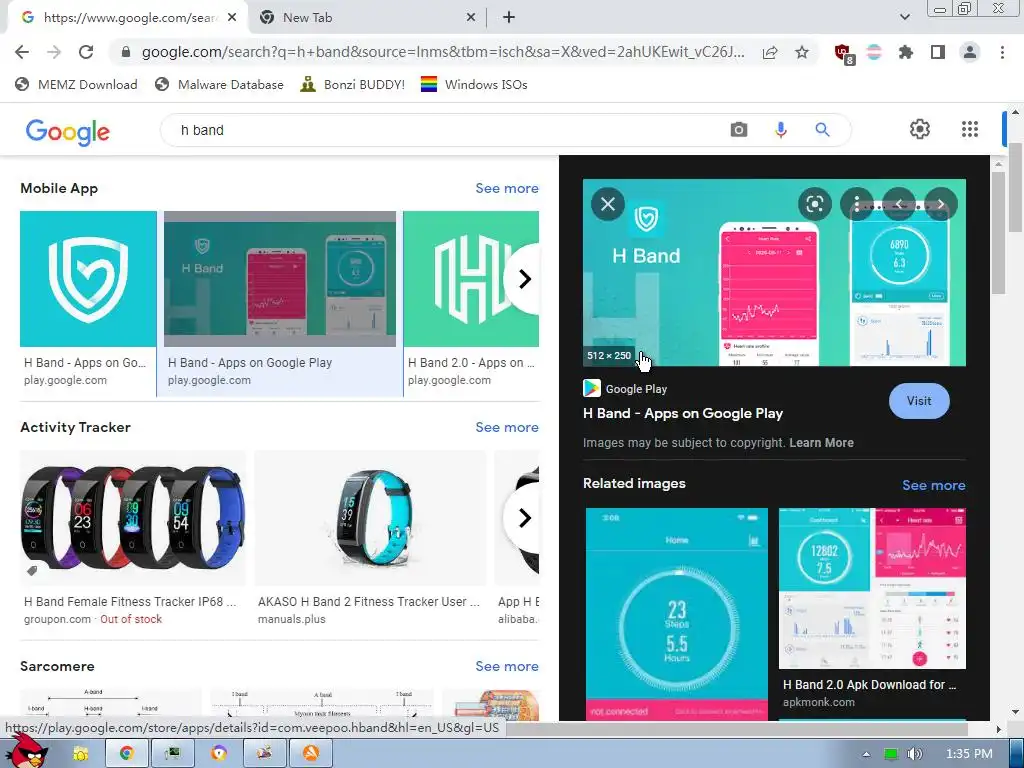Click the Google logo
The width and height of the screenshot is (1024, 768).
[68, 131]
